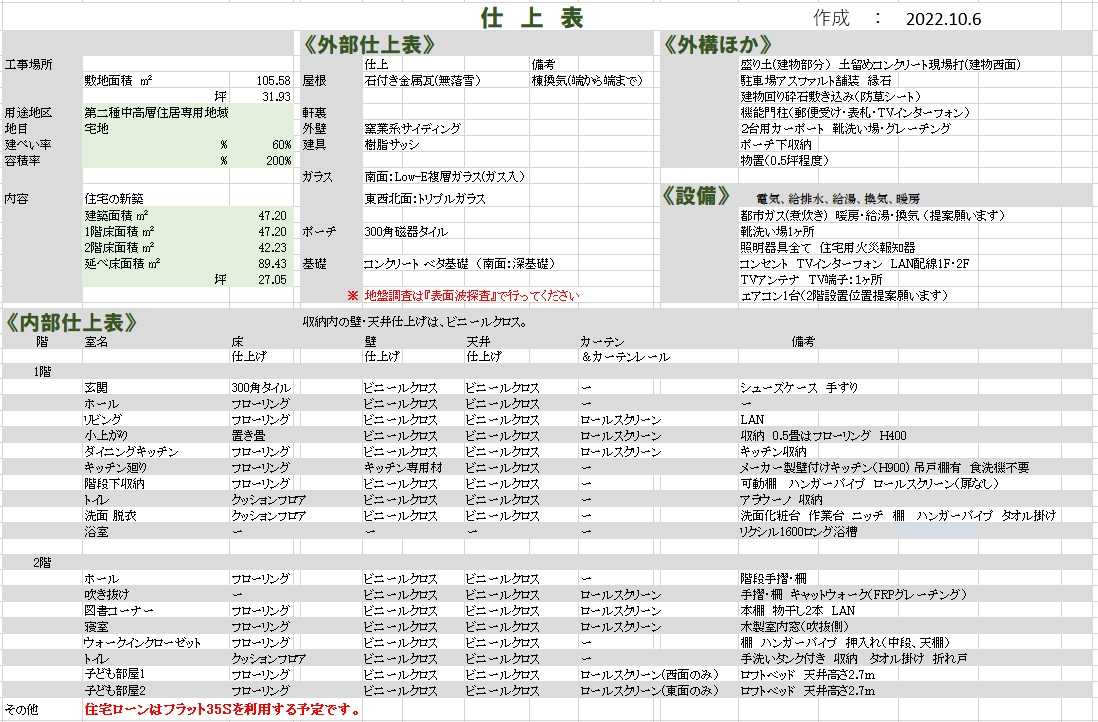Select the 吹き抜け room cell
The image size is (1098, 722).
click(x=106, y=595)
